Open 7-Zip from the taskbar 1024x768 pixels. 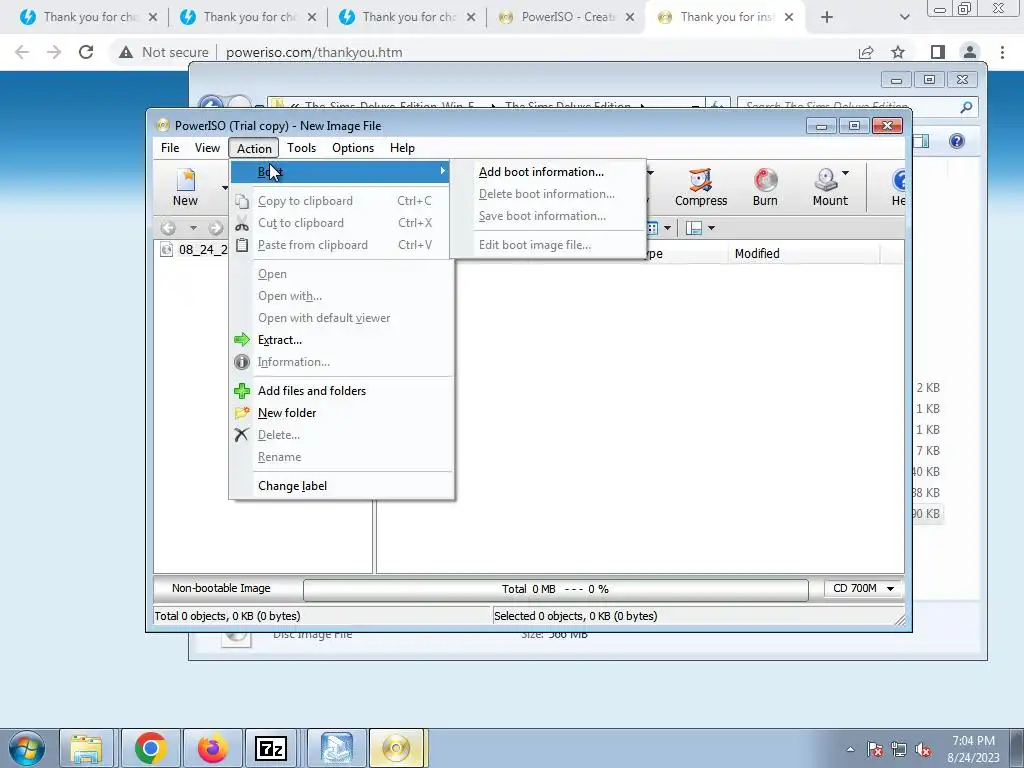click(x=271, y=748)
